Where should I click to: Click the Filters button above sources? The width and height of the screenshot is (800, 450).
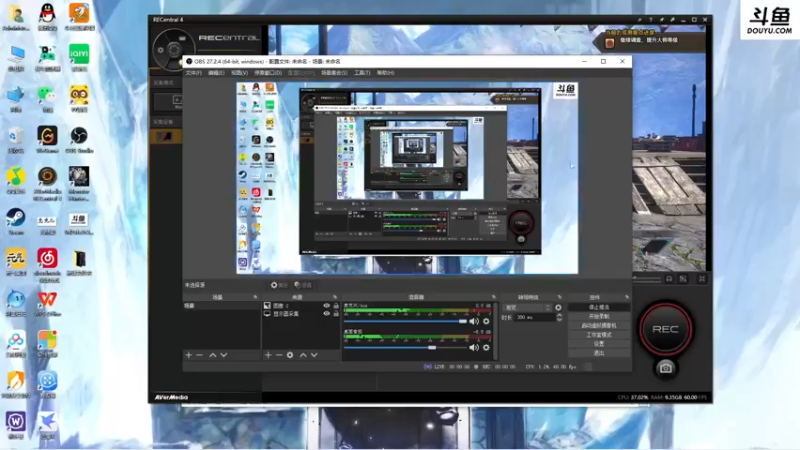click(303, 285)
